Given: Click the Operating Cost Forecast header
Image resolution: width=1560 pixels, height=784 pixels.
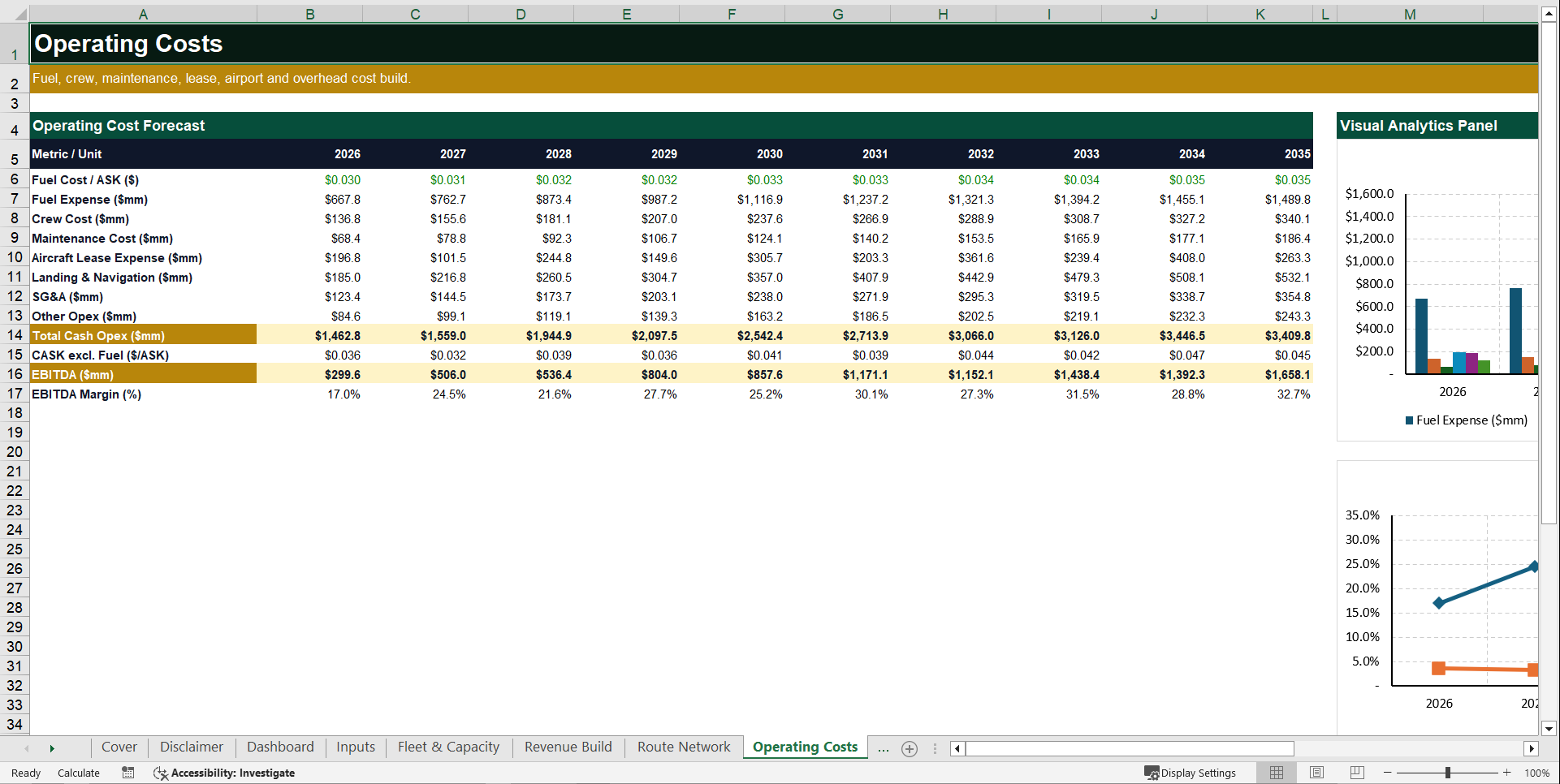Looking at the screenshot, I should [671, 126].
